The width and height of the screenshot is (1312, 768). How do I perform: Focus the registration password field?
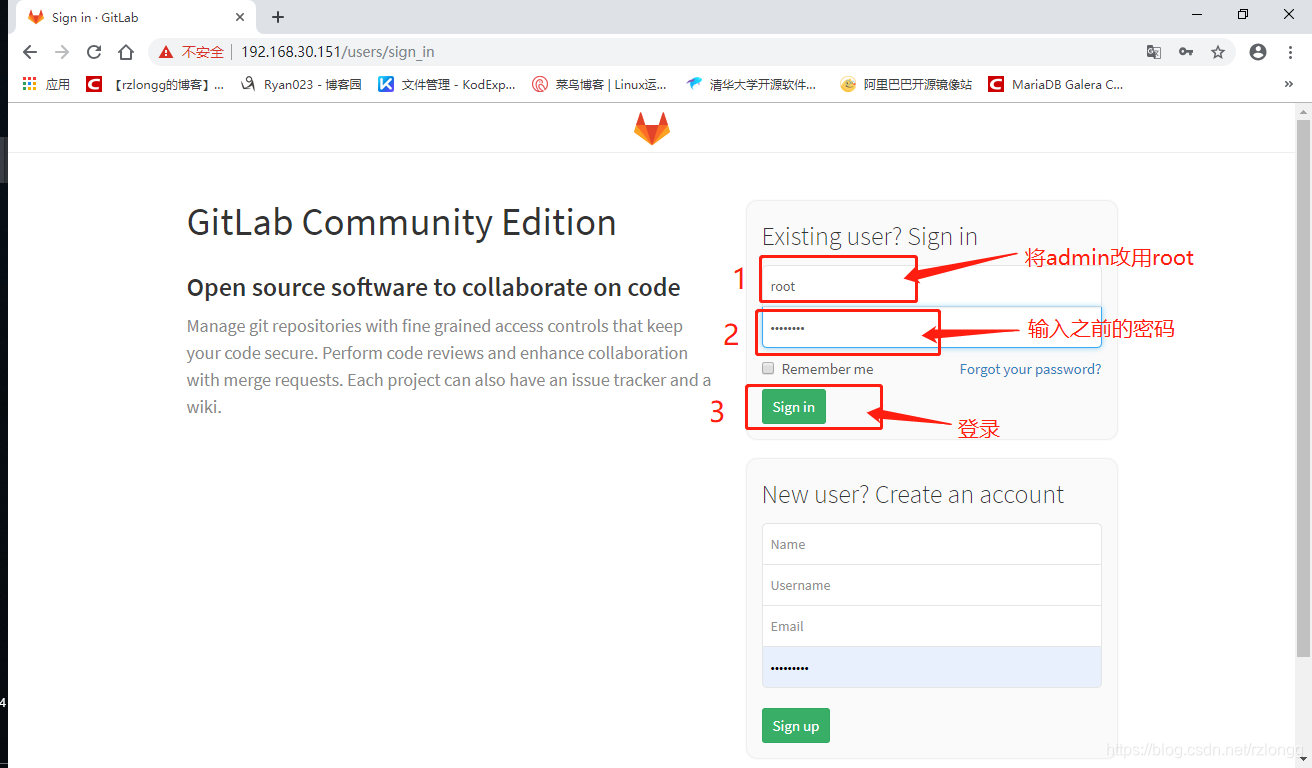coord(932,667)
